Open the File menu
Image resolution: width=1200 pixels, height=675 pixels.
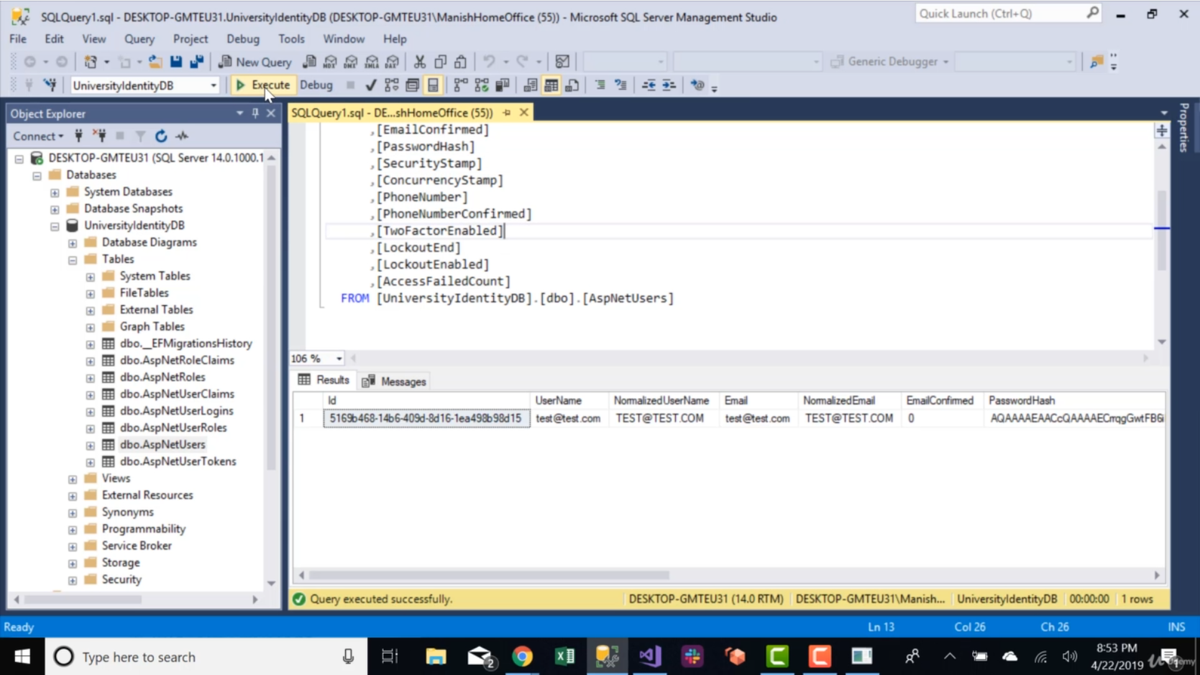click(18, 39)
